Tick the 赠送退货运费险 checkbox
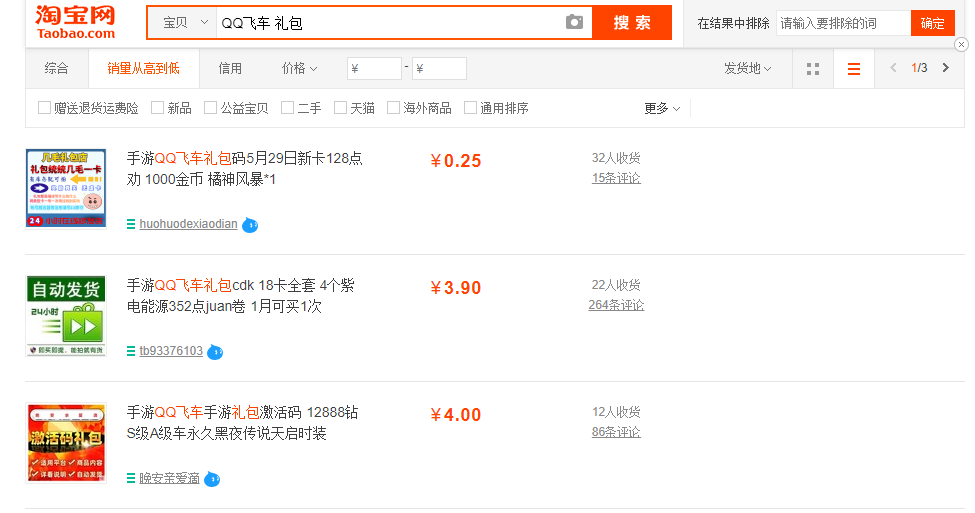Image resolution: width=975 pixels, height=513 pixels. click(44, 108)
